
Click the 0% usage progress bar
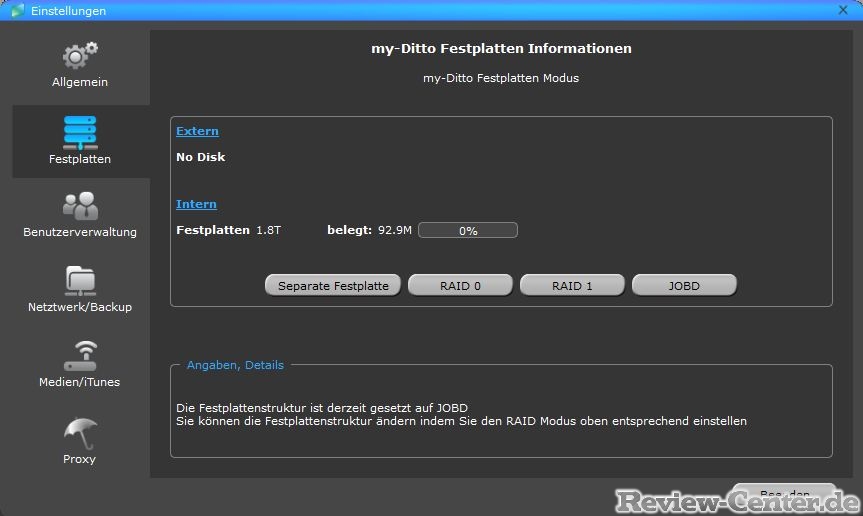(468, 230)
